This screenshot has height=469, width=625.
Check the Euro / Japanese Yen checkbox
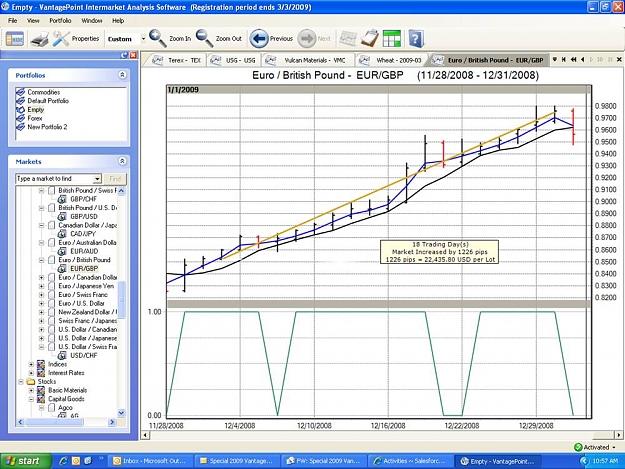[51, 286]
